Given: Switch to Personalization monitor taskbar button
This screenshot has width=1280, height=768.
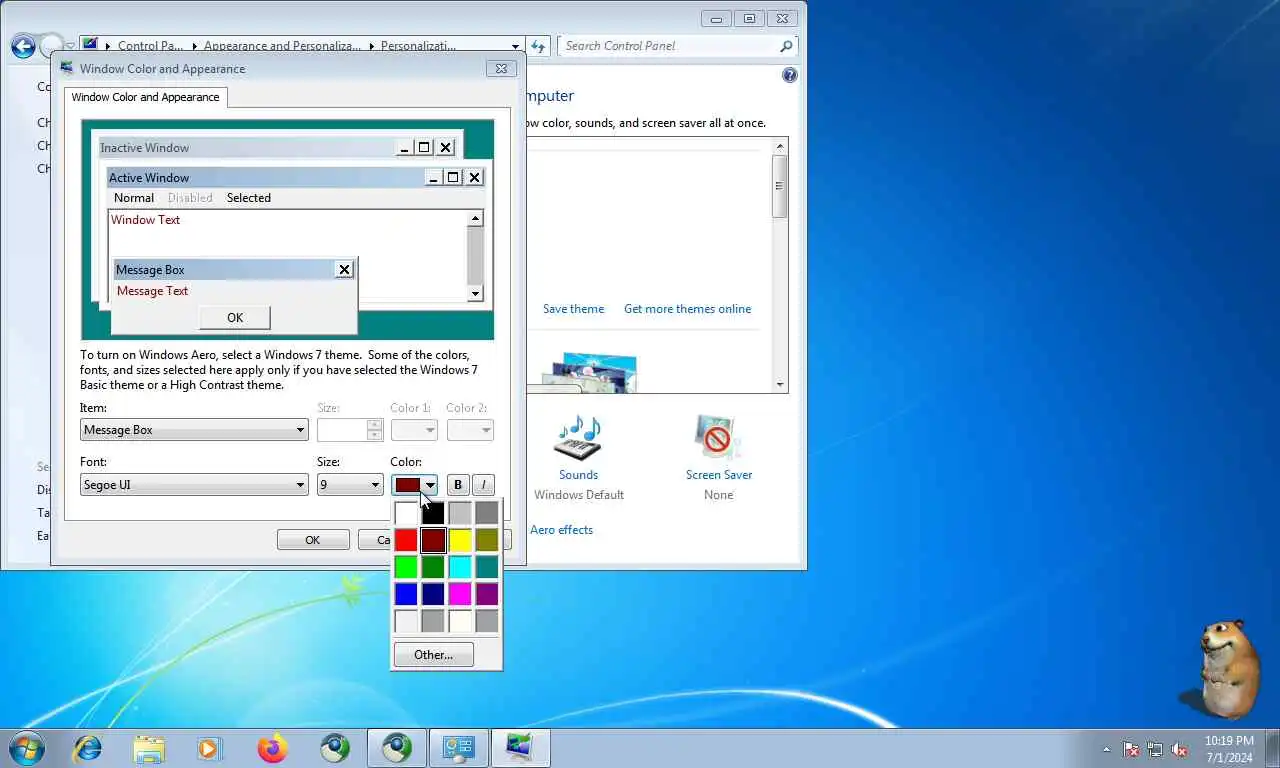Looking at the screenshot, I should [520, 748].
